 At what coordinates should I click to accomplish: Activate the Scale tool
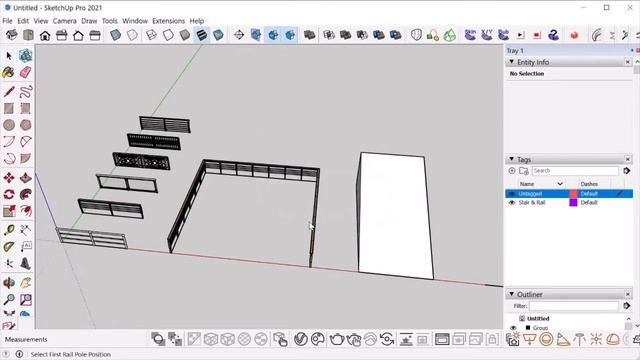point(9,211)
